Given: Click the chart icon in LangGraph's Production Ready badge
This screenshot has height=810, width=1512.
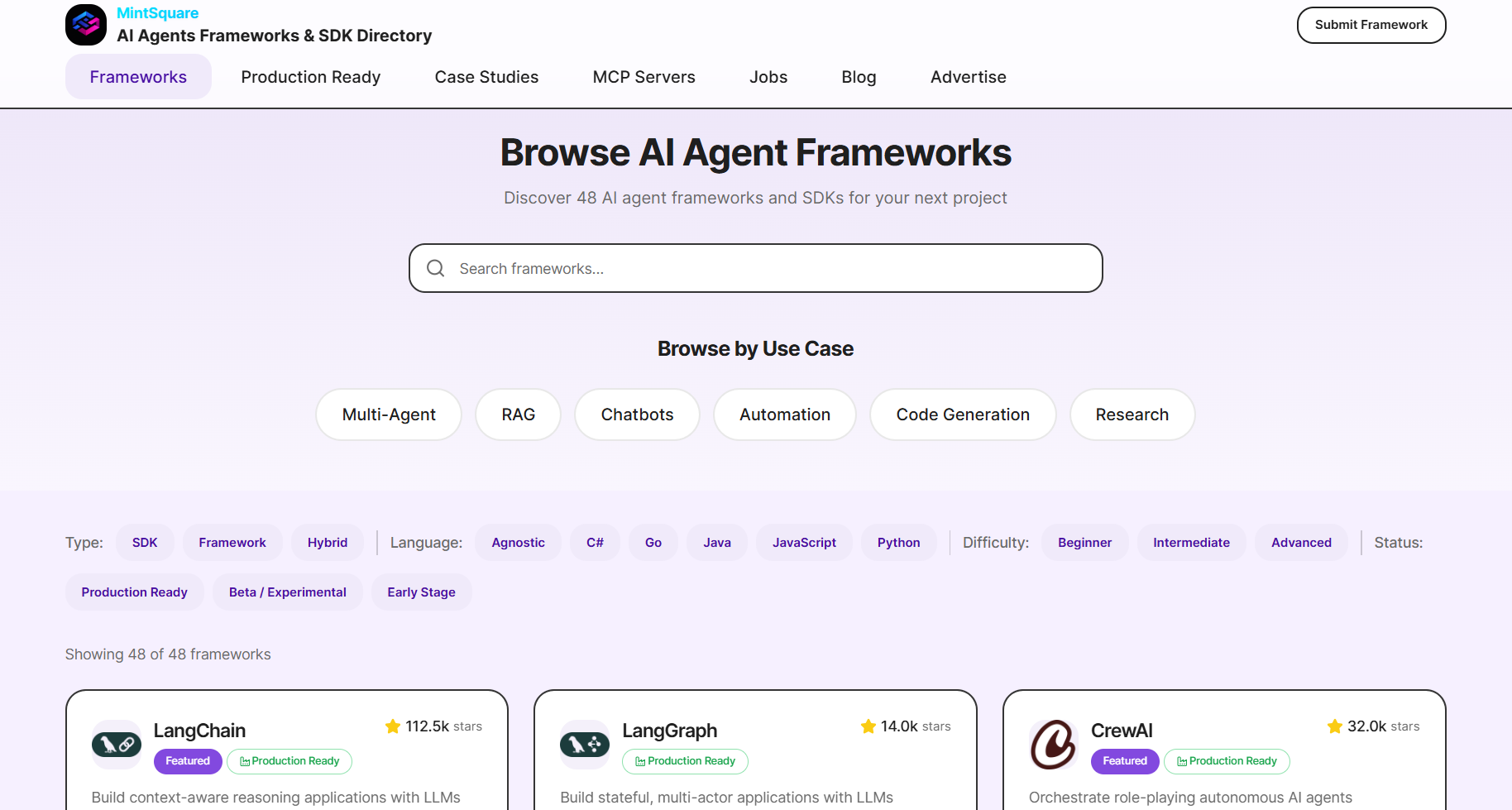Looking at the screenshot, I should [639, 760].
